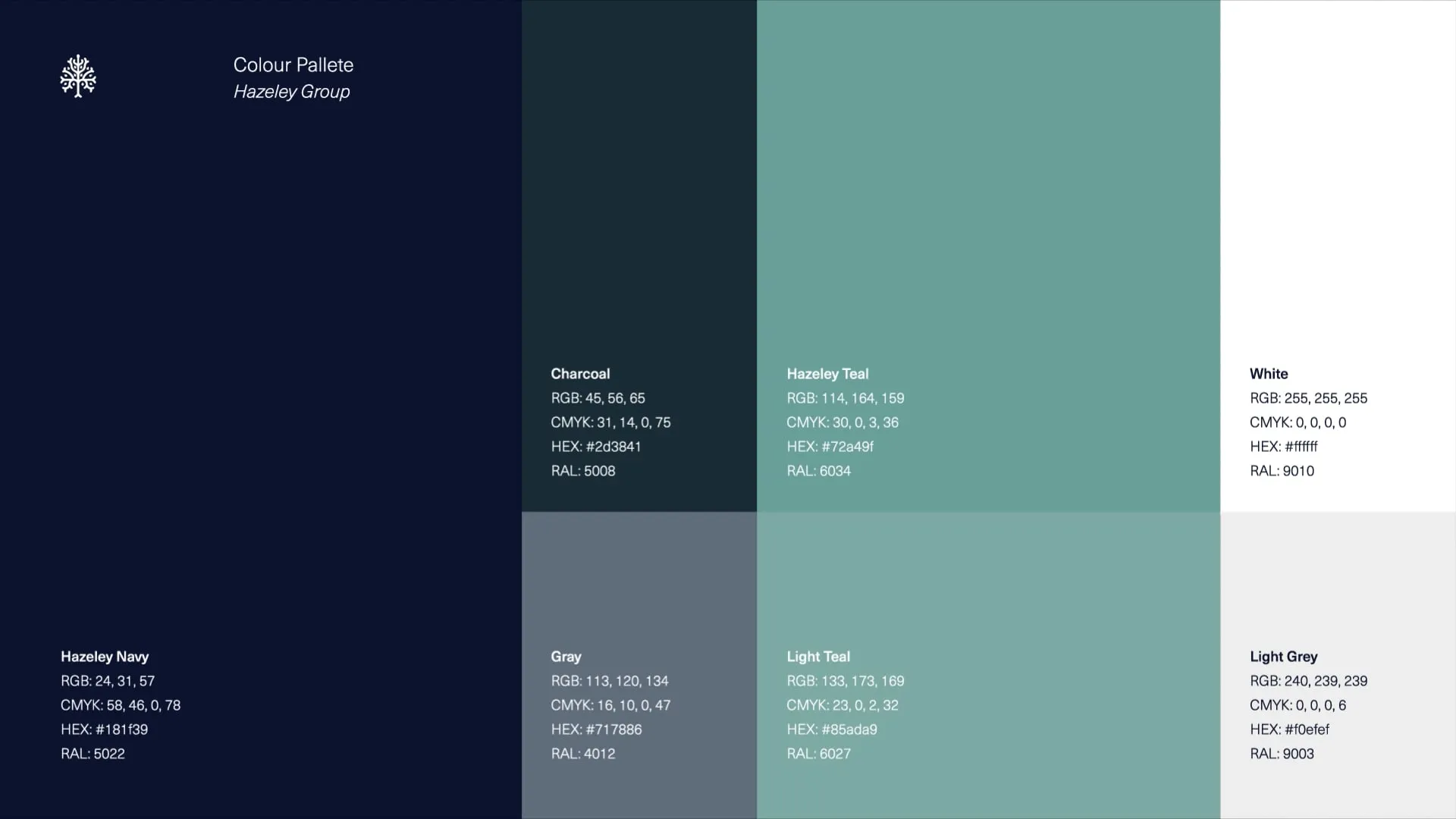Click 'RGB: 45, 56, 65' value
The image size is (1456, 819).
point(598,398)
